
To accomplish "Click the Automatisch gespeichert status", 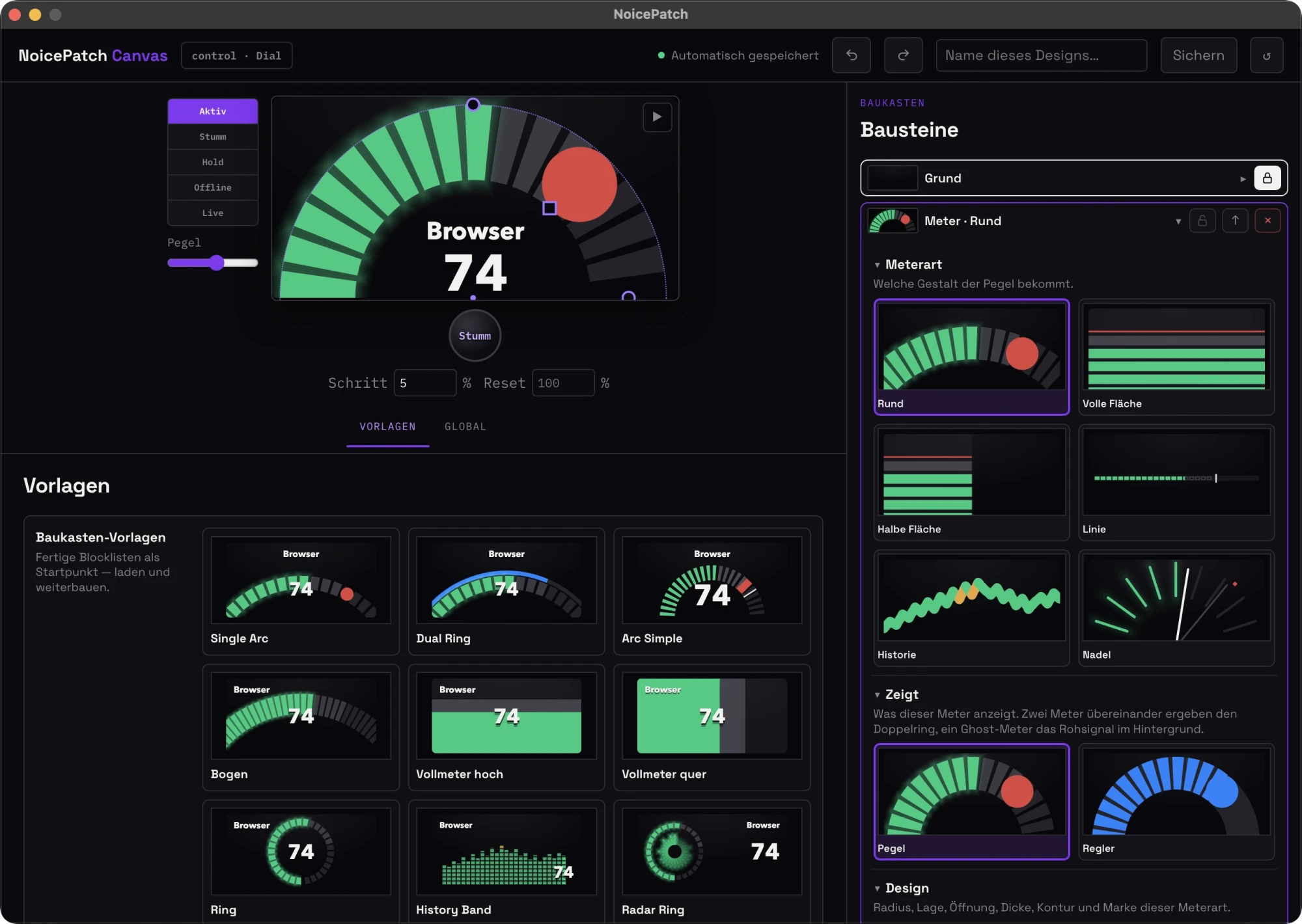I will point(738,56).
